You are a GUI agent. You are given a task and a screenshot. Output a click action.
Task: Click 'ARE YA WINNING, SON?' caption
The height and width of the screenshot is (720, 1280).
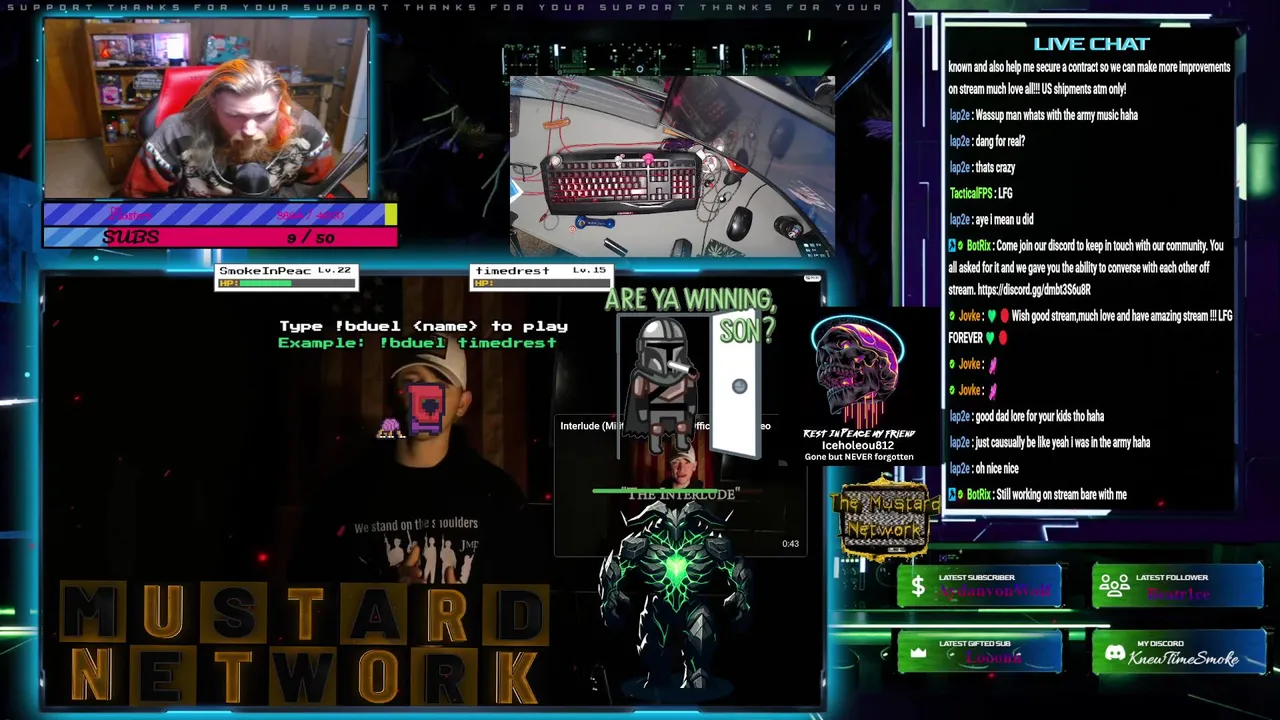click(690, 314)
